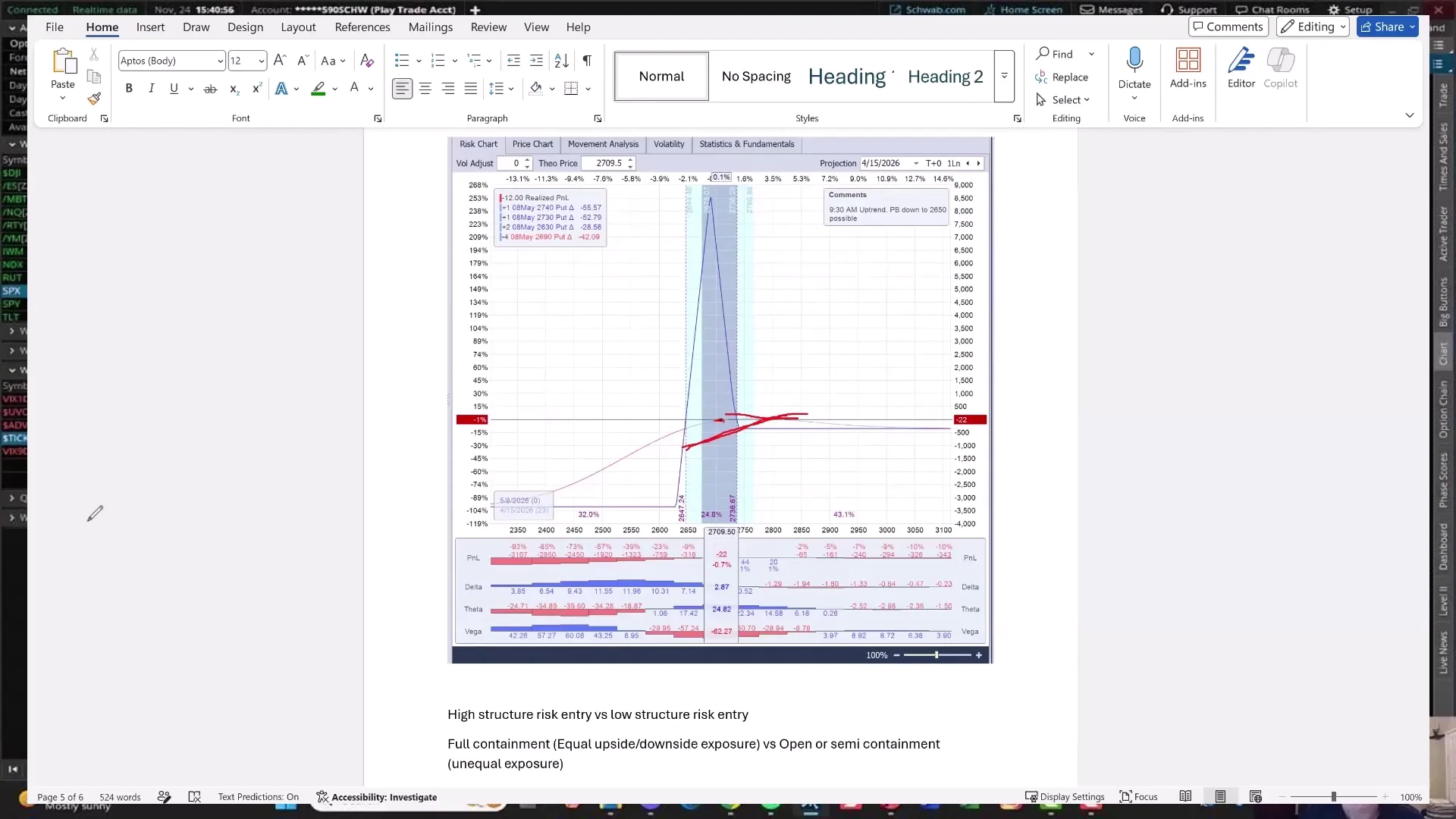Sort the selected text alphabetically
Screen dimensions: 1456x819
561,61
